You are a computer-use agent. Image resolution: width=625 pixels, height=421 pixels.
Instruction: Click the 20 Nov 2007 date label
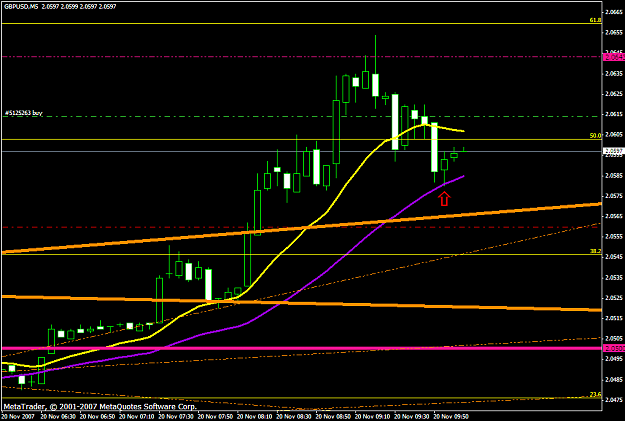coord(18,416)
